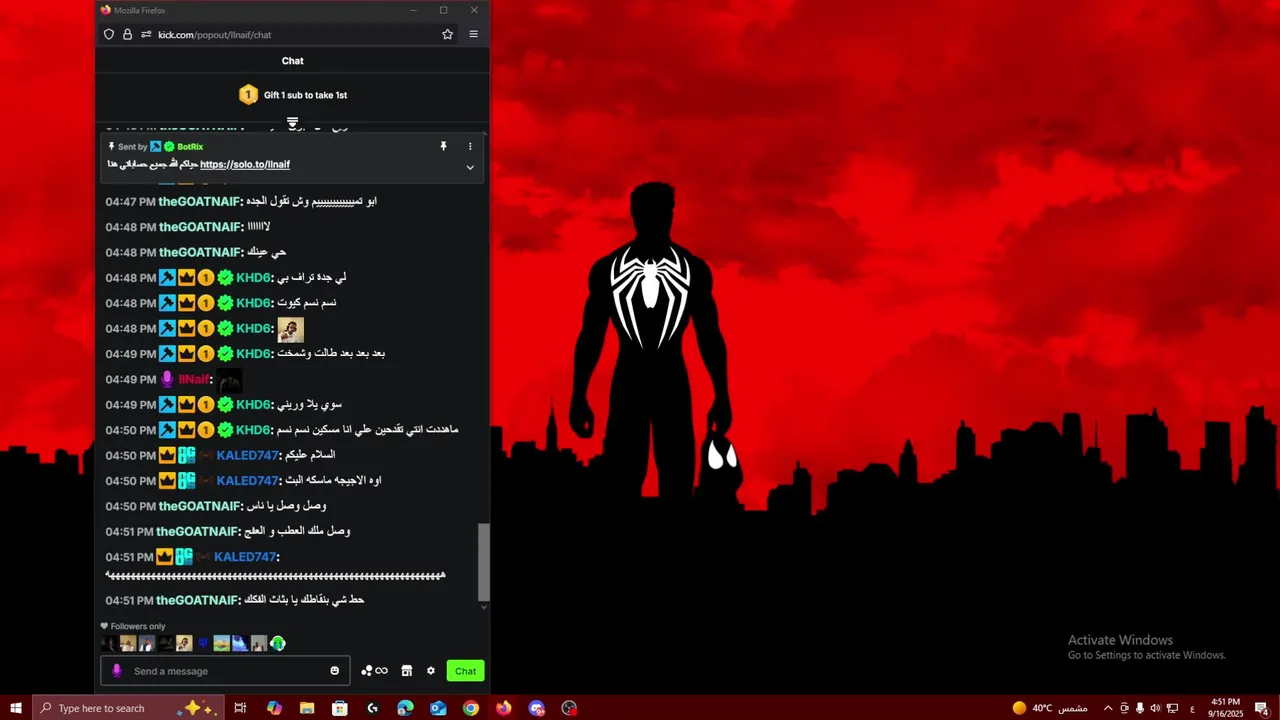Click KALED747 username in the 04:51 PM message
This screenshot has height=720, width=1280.
[x=244, y=557]
